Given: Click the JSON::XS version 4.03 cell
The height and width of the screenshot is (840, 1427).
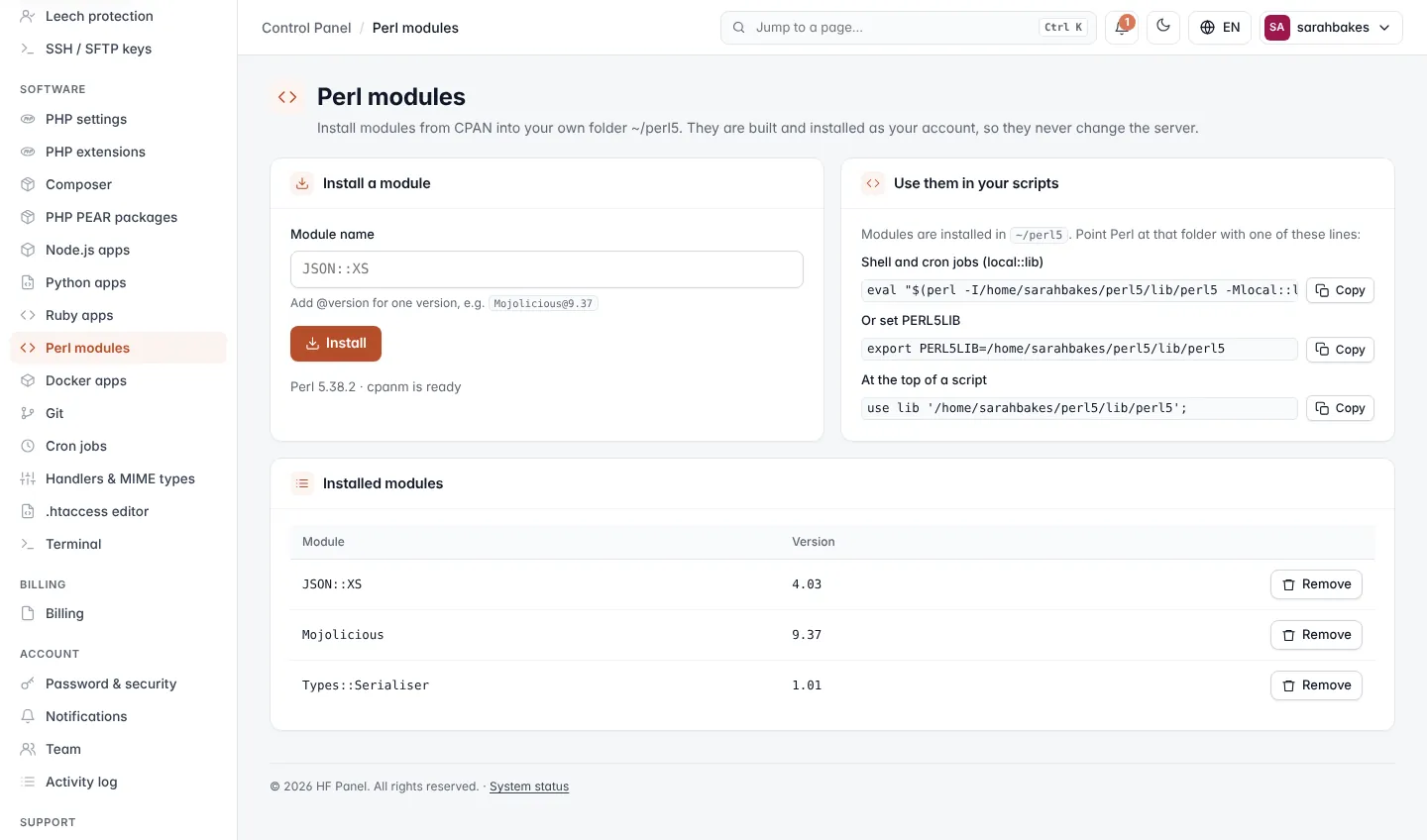Looking at the screenshot, I should [807, 584].
